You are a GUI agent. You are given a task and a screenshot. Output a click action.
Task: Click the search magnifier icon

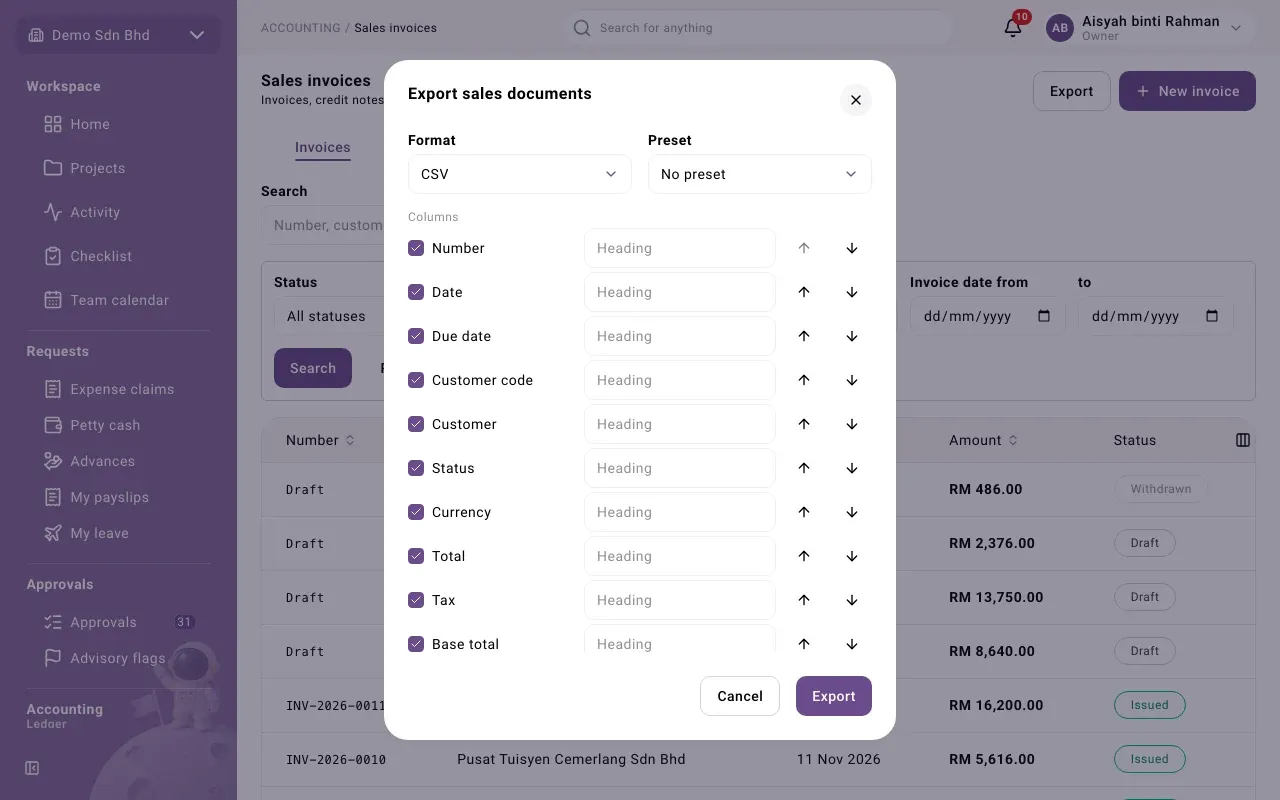click(x=582, y=28)
